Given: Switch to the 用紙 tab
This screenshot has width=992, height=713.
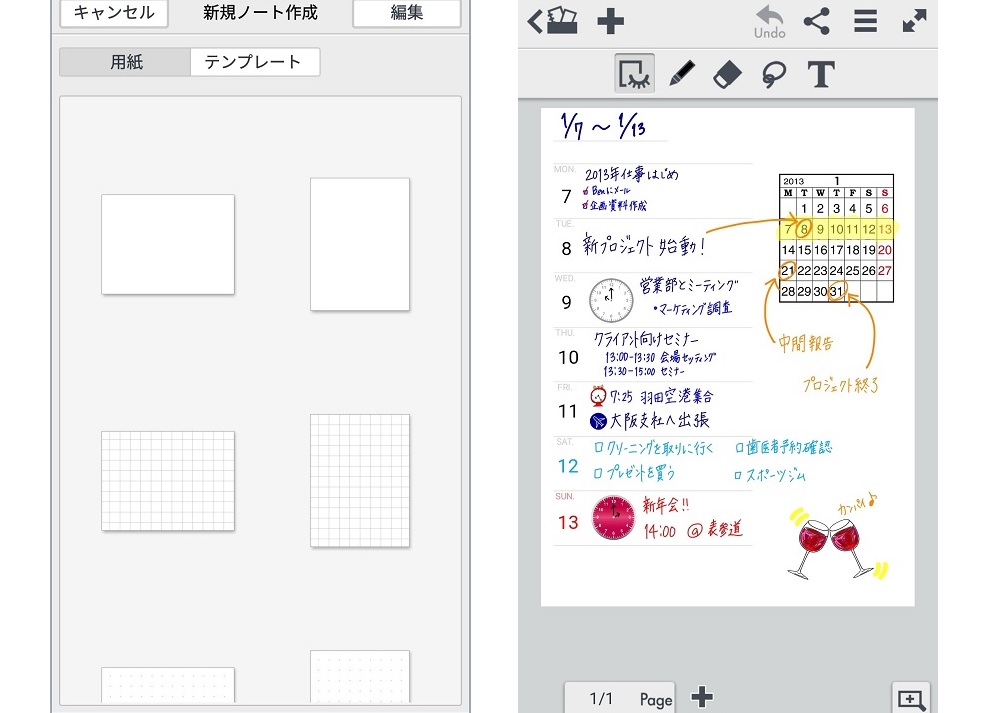Looking at the screenshot, I should tap(125, 62).
